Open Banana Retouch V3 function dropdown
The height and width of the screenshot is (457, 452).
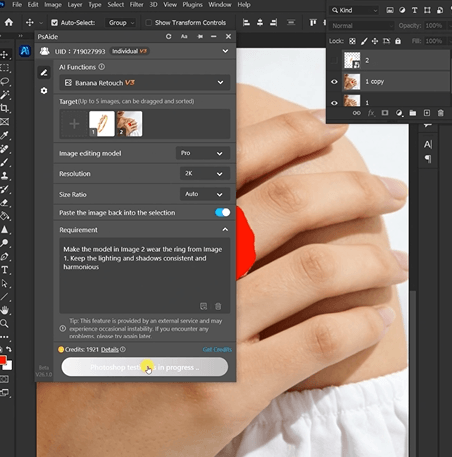click(145, 83)
